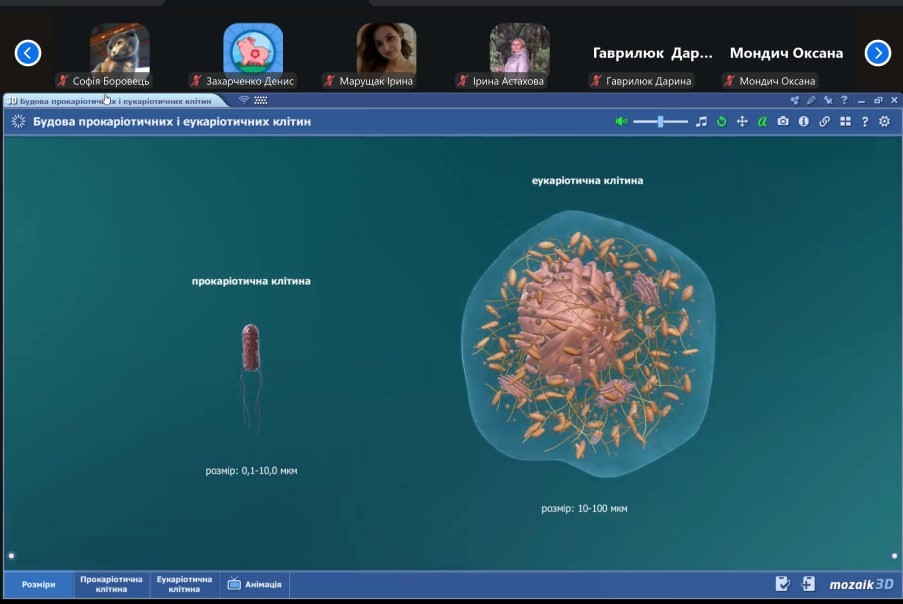This screenshot has height=604, width=903.
Task: Select the four-arrow move tool
Action: pos(742,121)
